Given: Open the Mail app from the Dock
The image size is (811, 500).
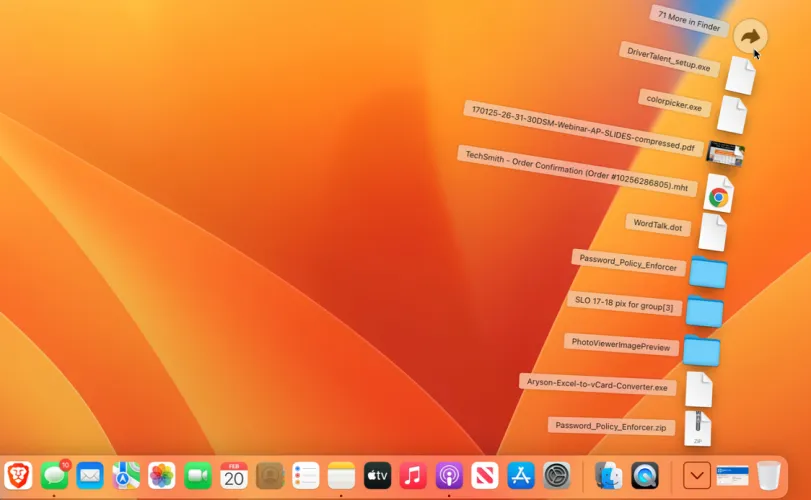Looking at the screenshot, I should (x=91, y=475).
